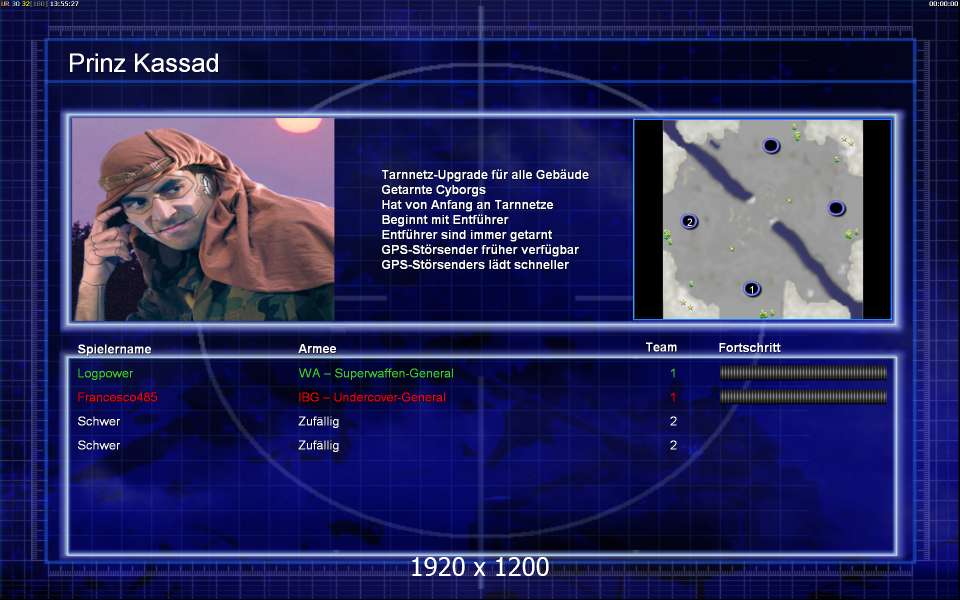Select the 'Getarnte Cyborgs' line
Screen dimensions: 960x600
click(433, 190)
